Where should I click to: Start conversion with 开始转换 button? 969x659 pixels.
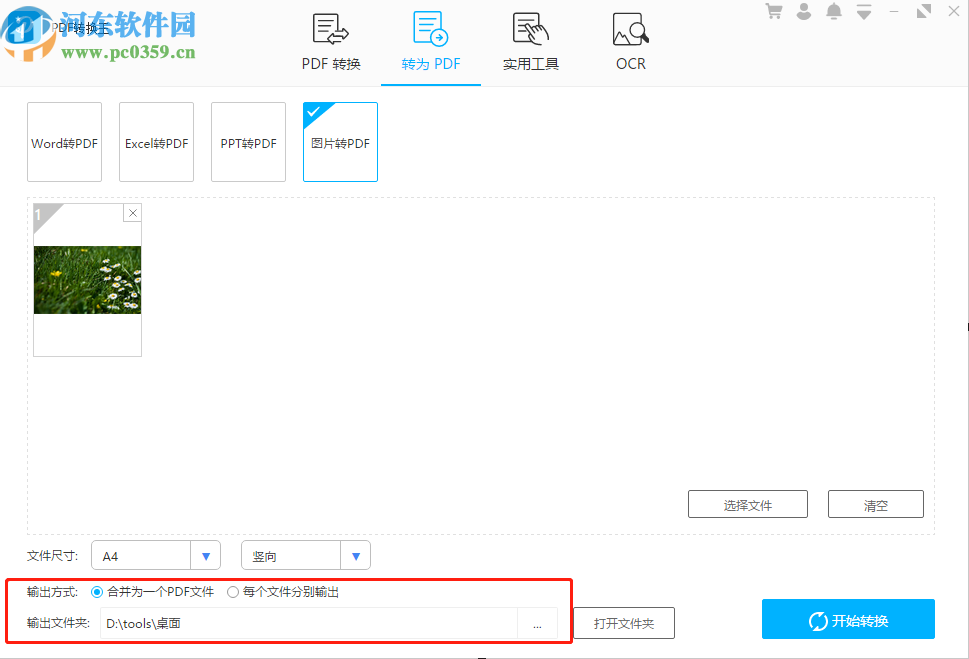tap(848, 619)
